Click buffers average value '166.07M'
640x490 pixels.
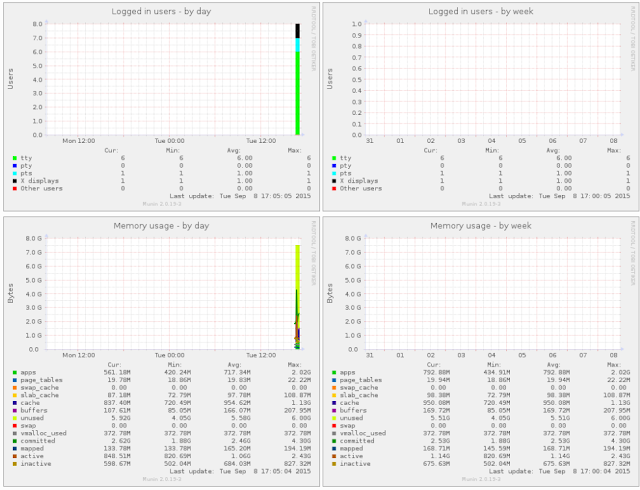click(x=237, y=410)
